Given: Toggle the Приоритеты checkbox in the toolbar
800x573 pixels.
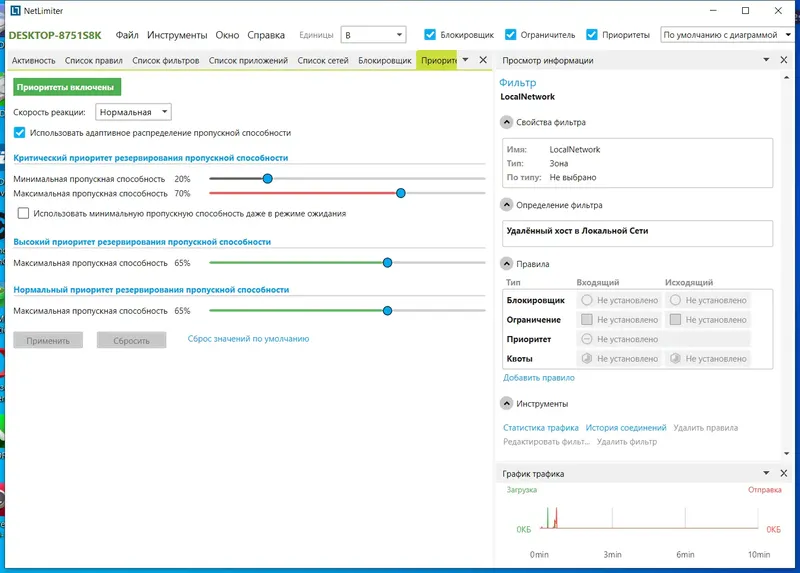Looking at the screenshot, I should click(x=592, y=35).
